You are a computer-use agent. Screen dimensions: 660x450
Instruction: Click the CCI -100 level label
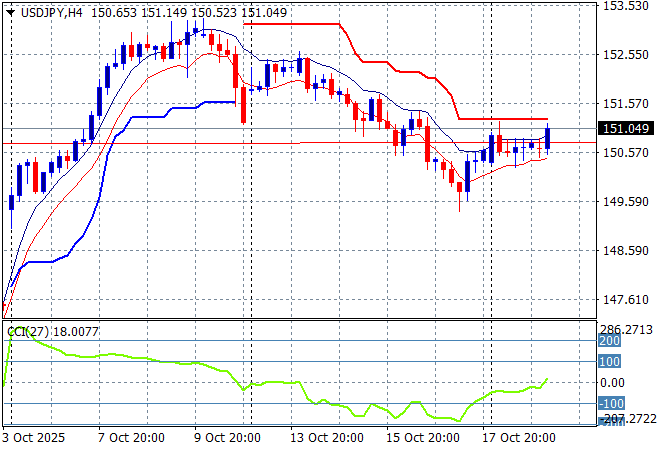(612, 404)
